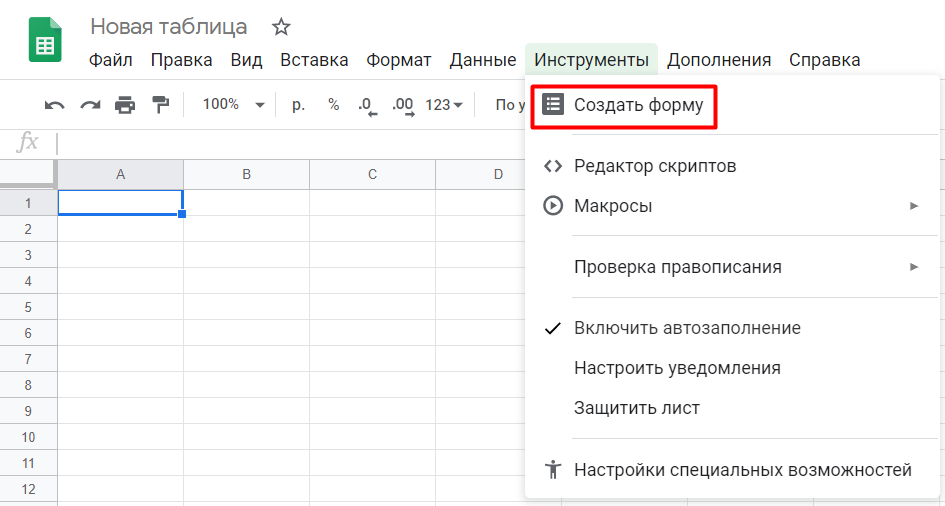Screen dimensions: 945x506
Task: Undo the last action
Action: click(55, 105)
